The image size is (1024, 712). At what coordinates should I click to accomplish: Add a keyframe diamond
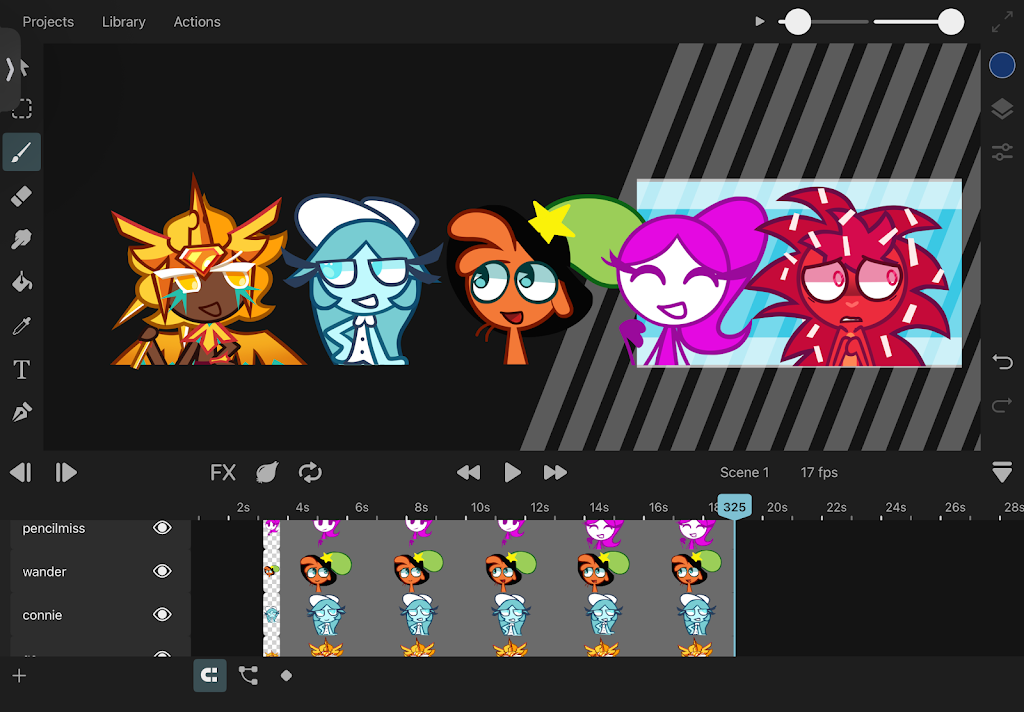pos(286,675)
